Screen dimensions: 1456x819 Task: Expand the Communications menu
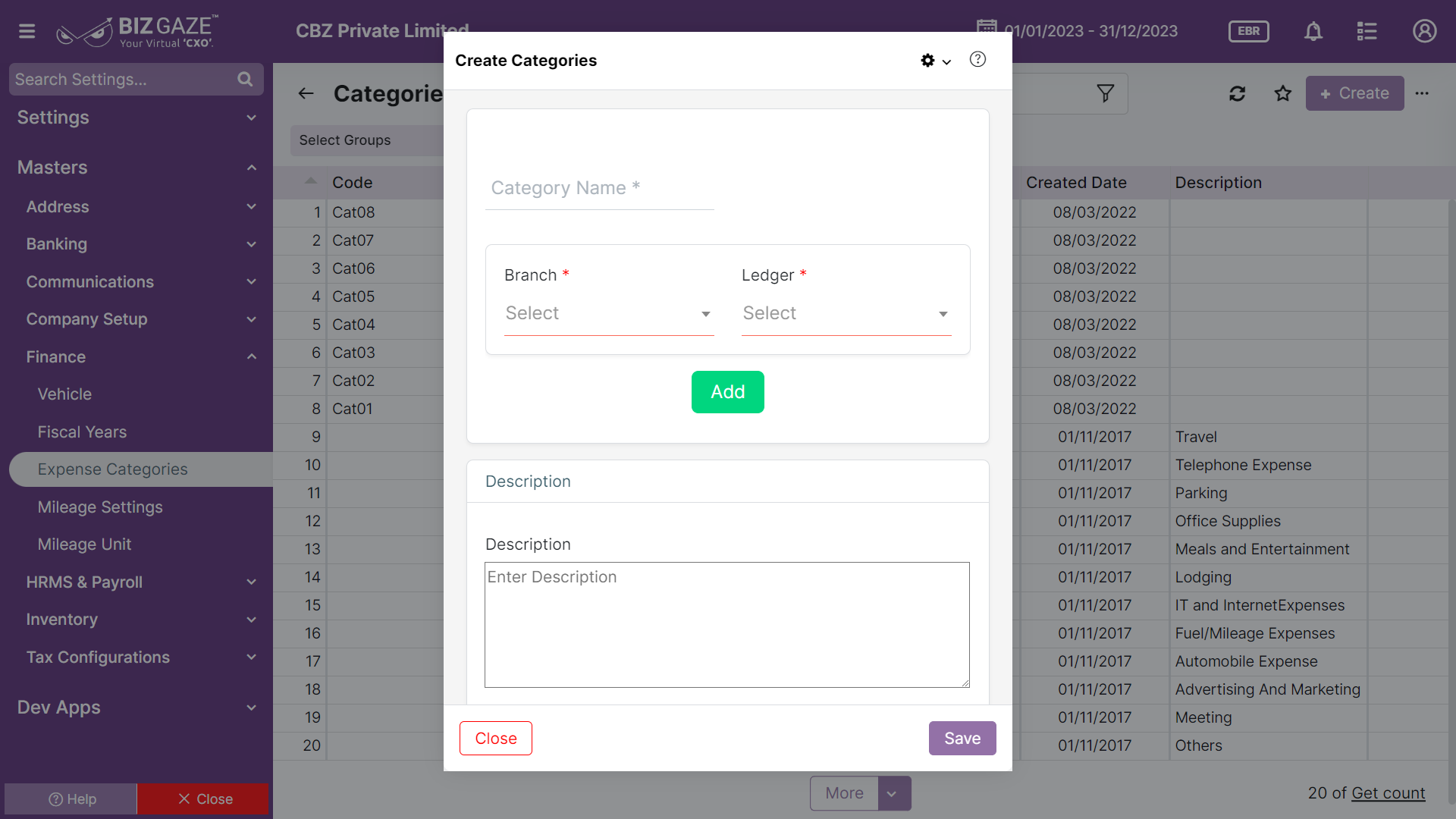pos(252,281)
